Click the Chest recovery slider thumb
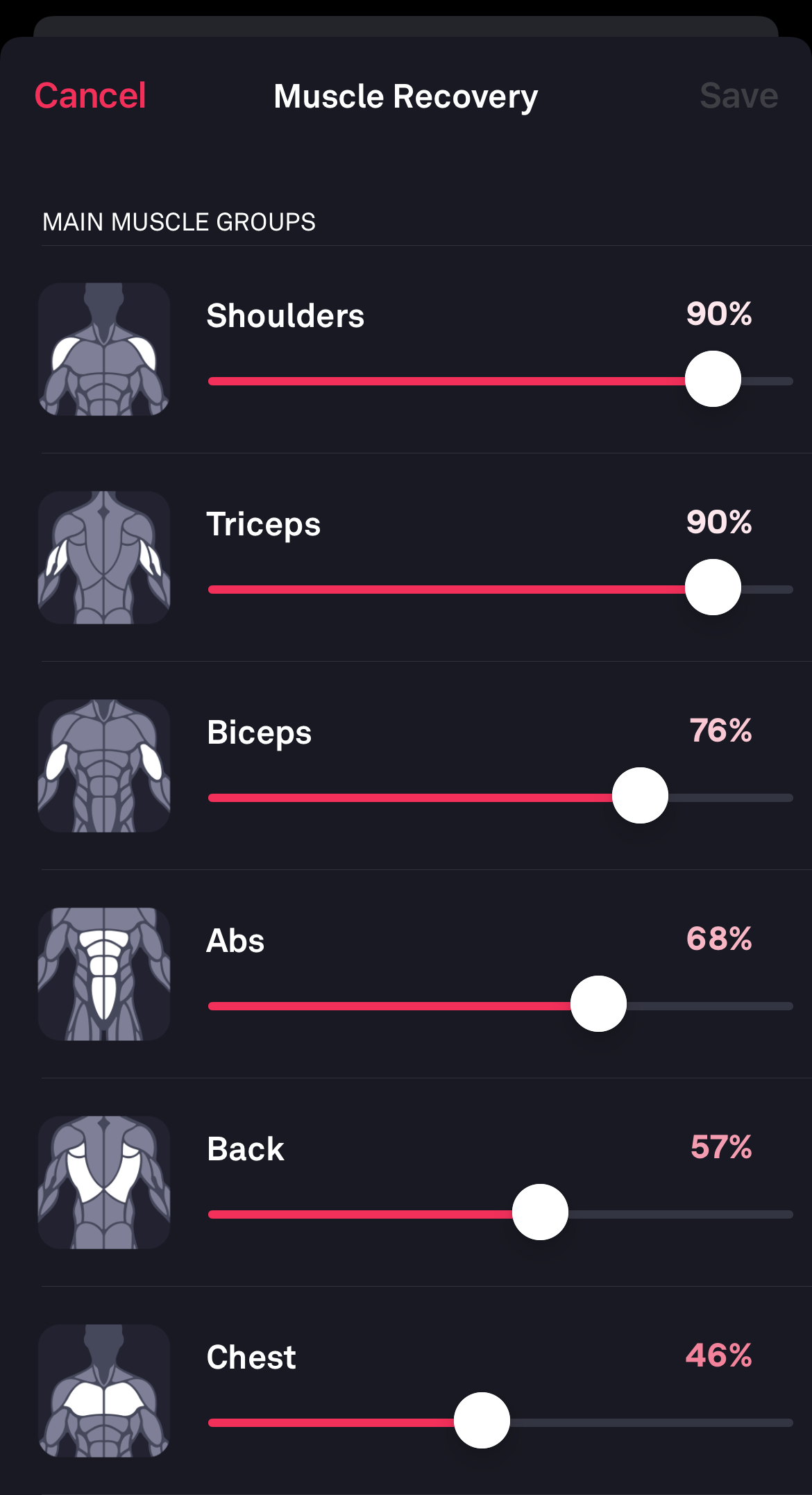The image size is (812, 1495). coord(482,1421)
